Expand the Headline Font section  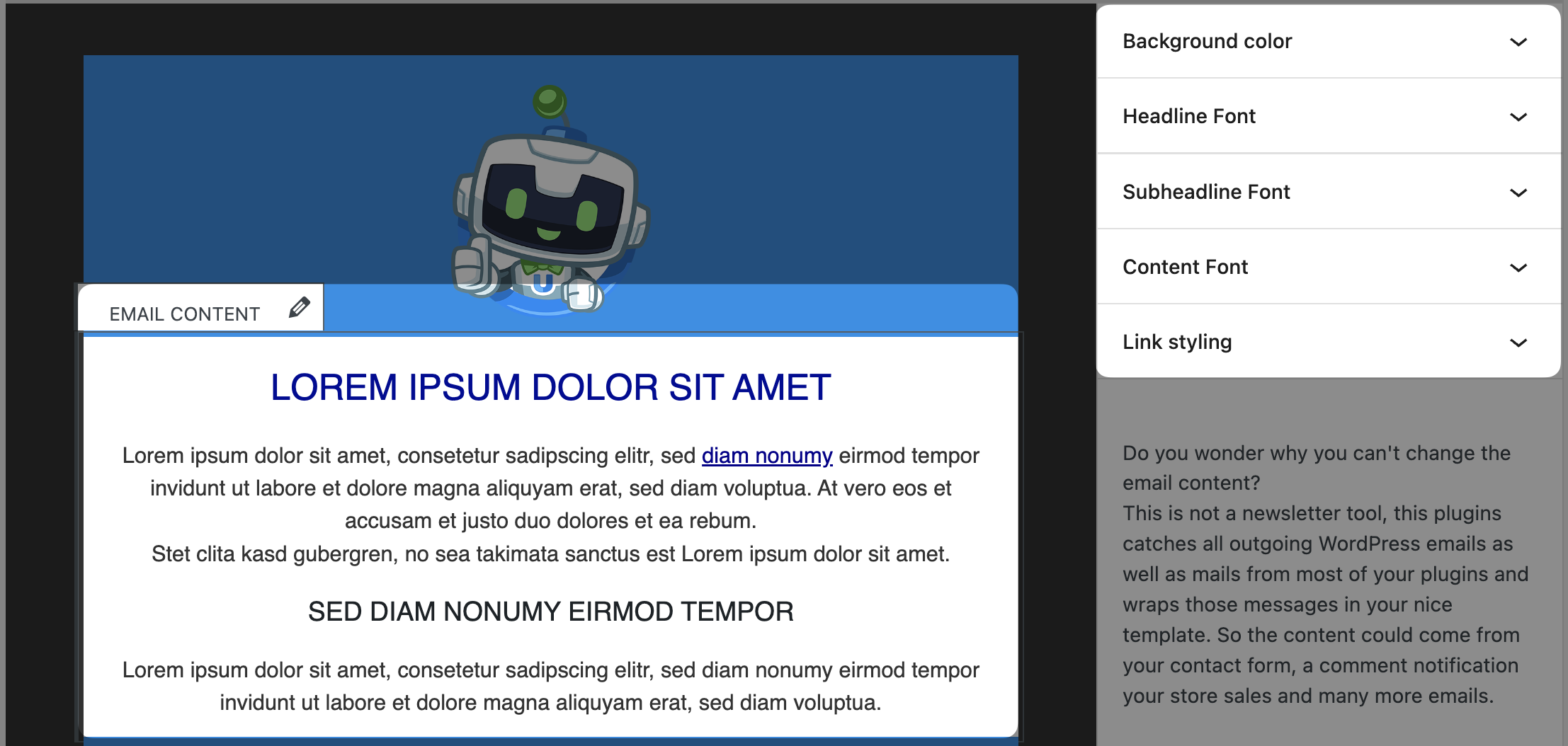pyautogui.click(x=1189, y=117)
